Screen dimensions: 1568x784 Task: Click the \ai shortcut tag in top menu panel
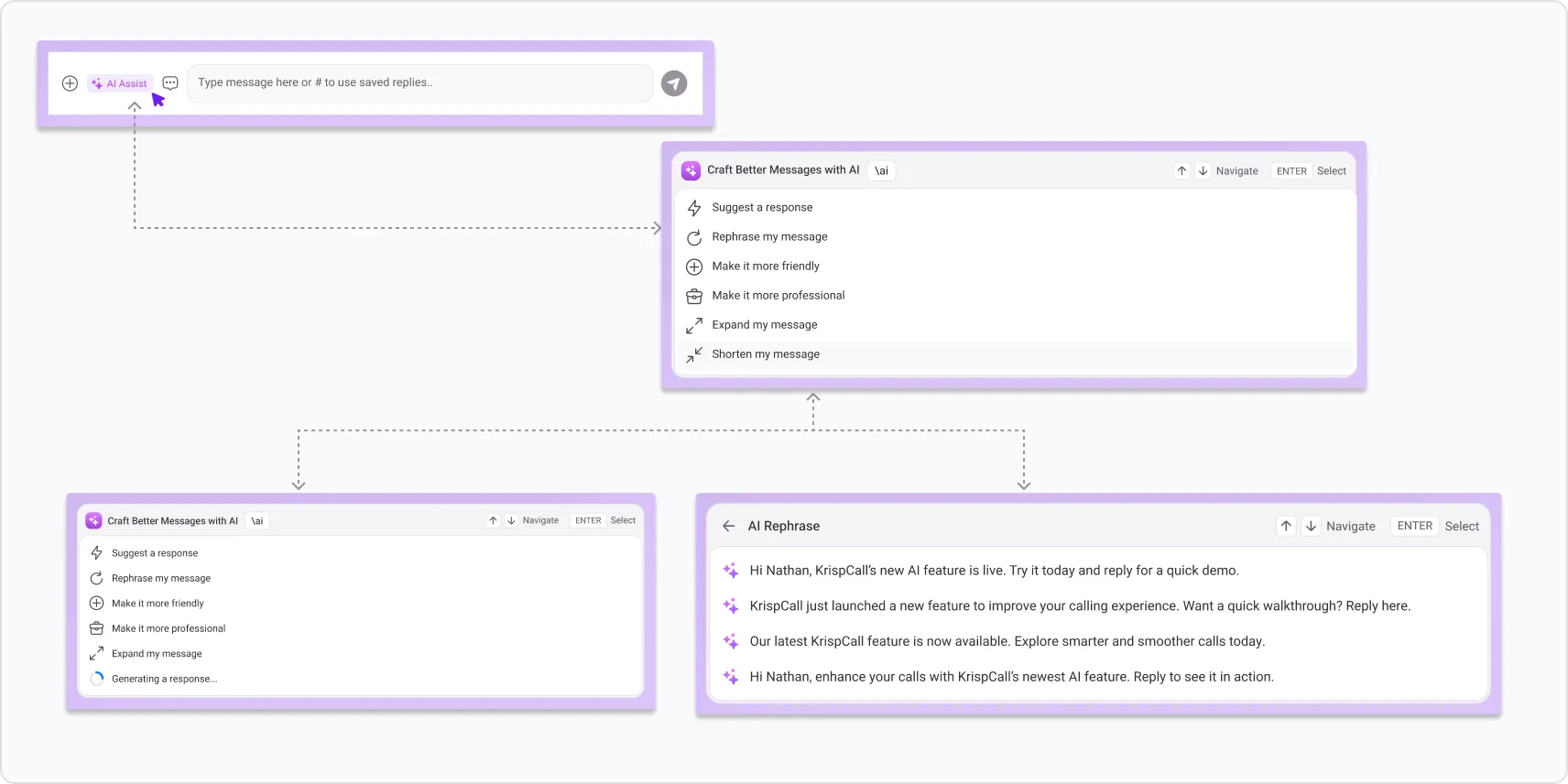pyautogui.click(x=881, y=170)
